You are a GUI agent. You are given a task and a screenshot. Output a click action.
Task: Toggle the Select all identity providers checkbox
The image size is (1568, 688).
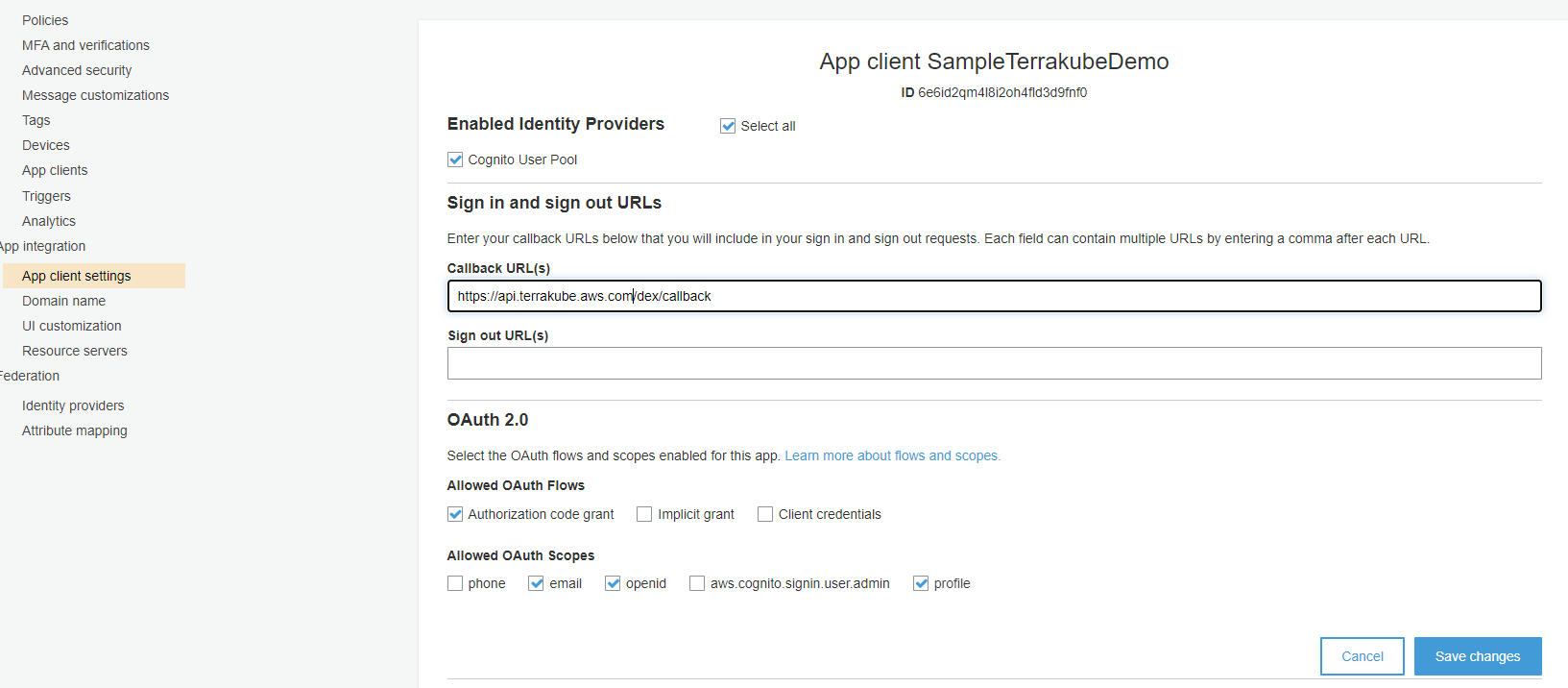click(x=728, y=126)
